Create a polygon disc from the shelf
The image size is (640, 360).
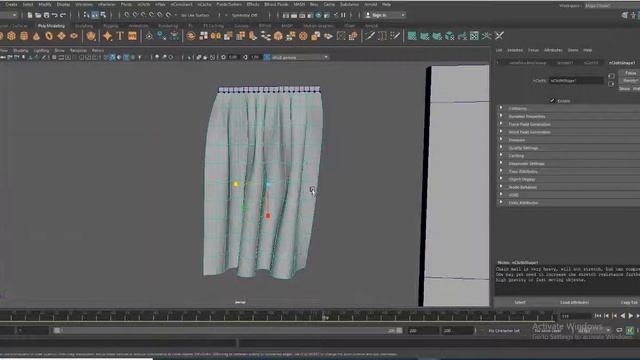74,36
